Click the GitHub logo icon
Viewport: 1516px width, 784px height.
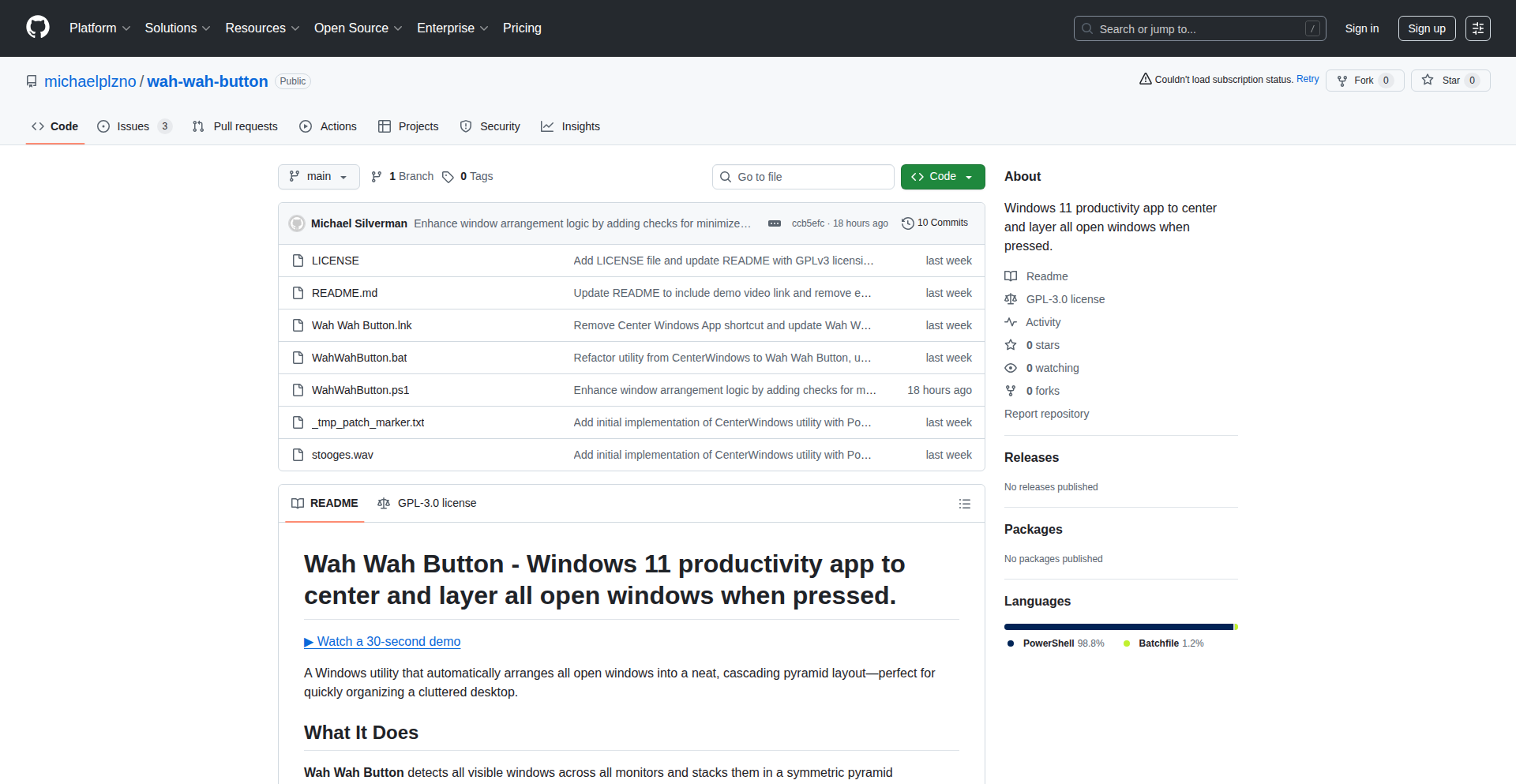[x=38, y=28]
